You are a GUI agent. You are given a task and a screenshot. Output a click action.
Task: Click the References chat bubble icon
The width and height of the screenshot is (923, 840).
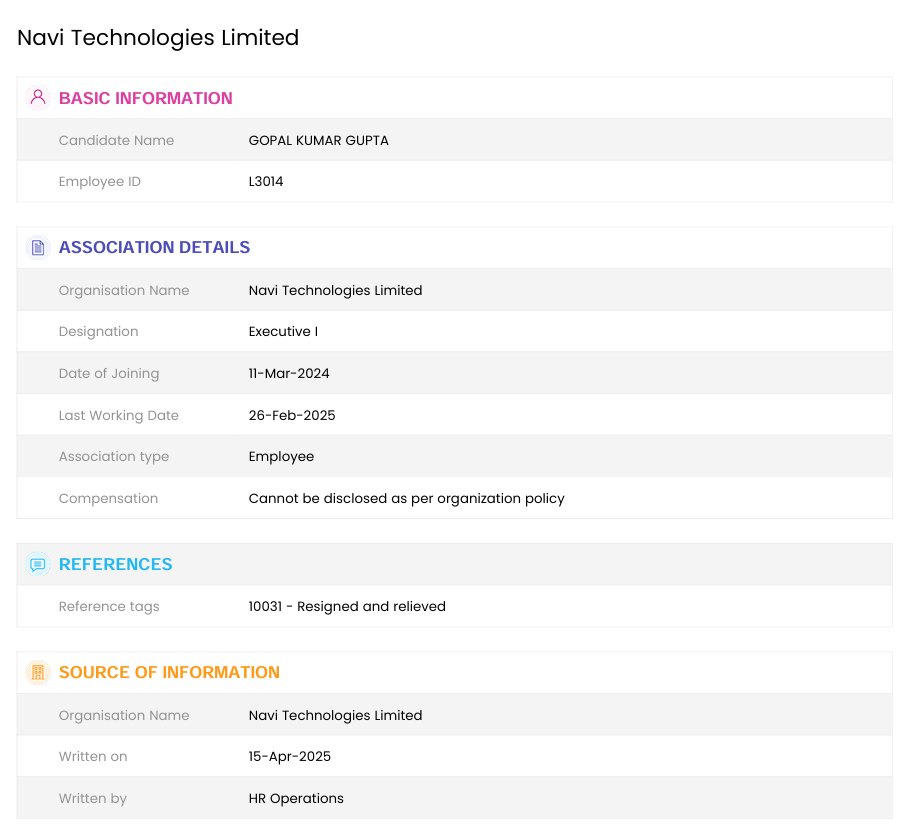[38, 565]
